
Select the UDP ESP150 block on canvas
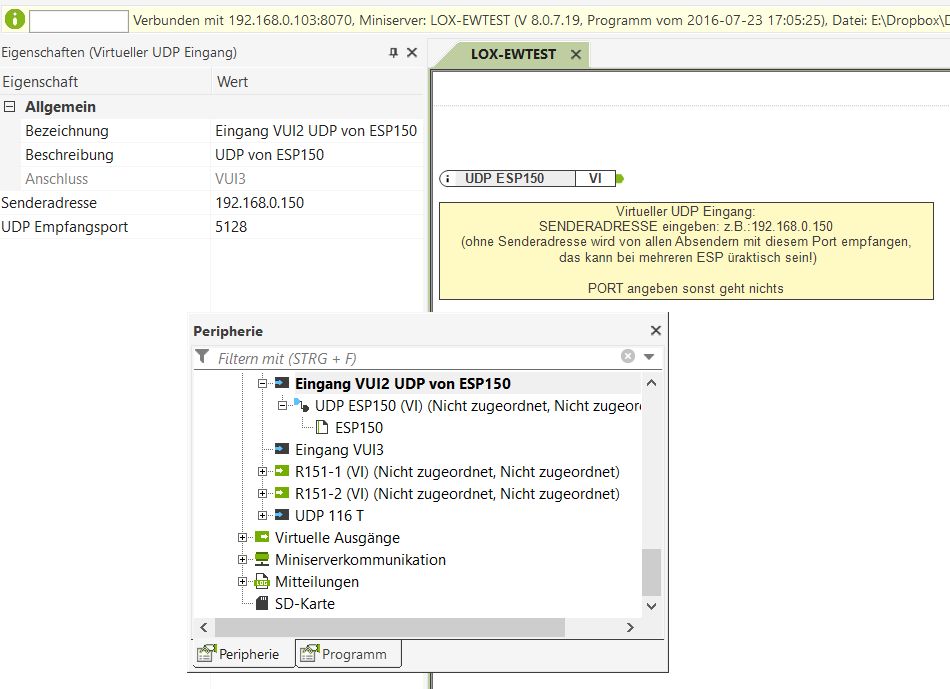tap(527, 178)
